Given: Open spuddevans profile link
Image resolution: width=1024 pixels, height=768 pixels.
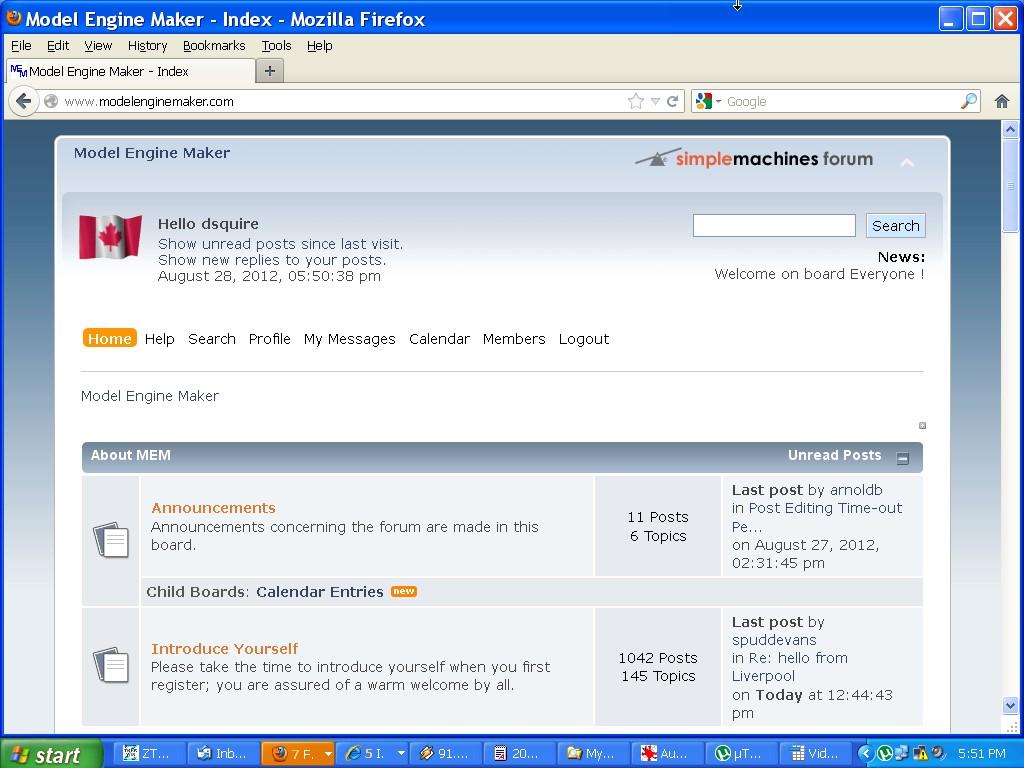Looking at the screenshot, I should click(774, 640).
